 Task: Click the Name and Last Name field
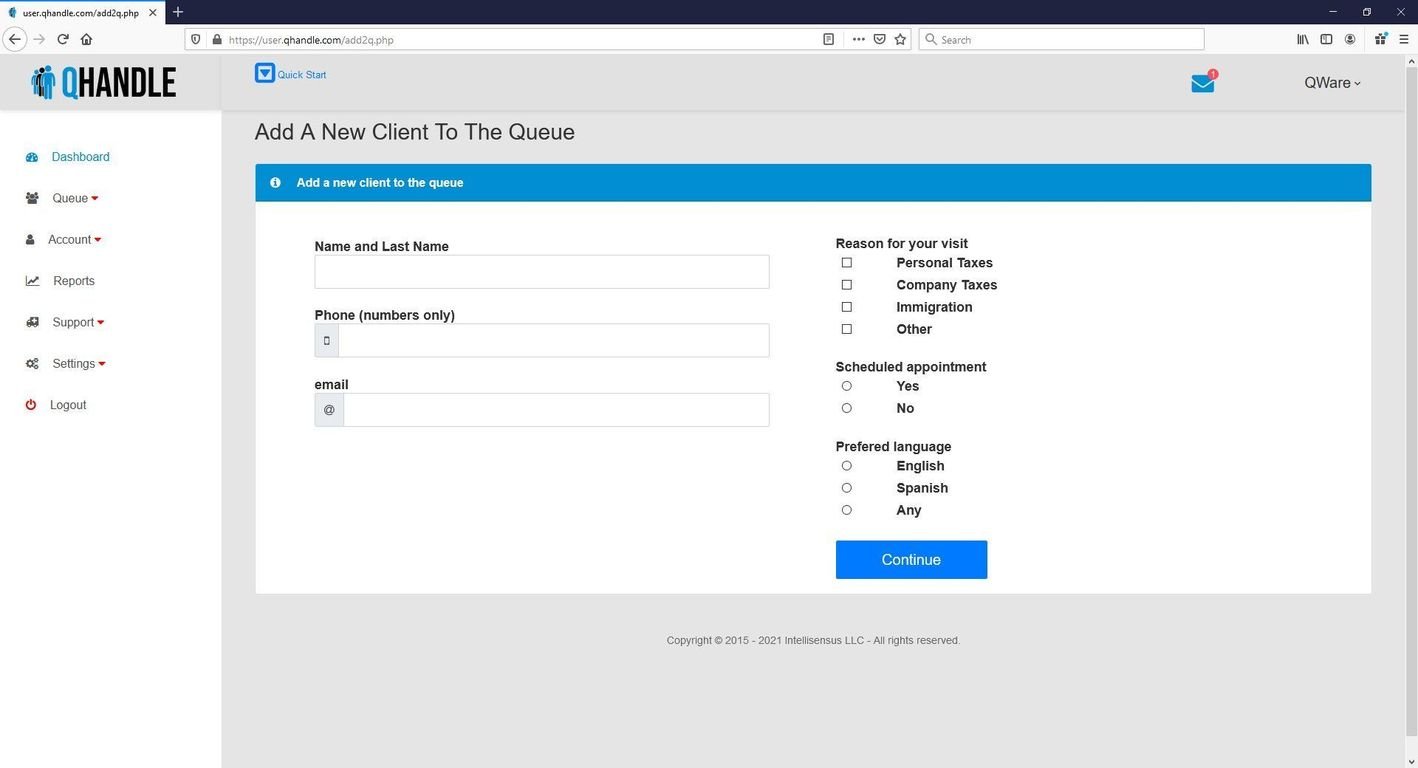541,272
